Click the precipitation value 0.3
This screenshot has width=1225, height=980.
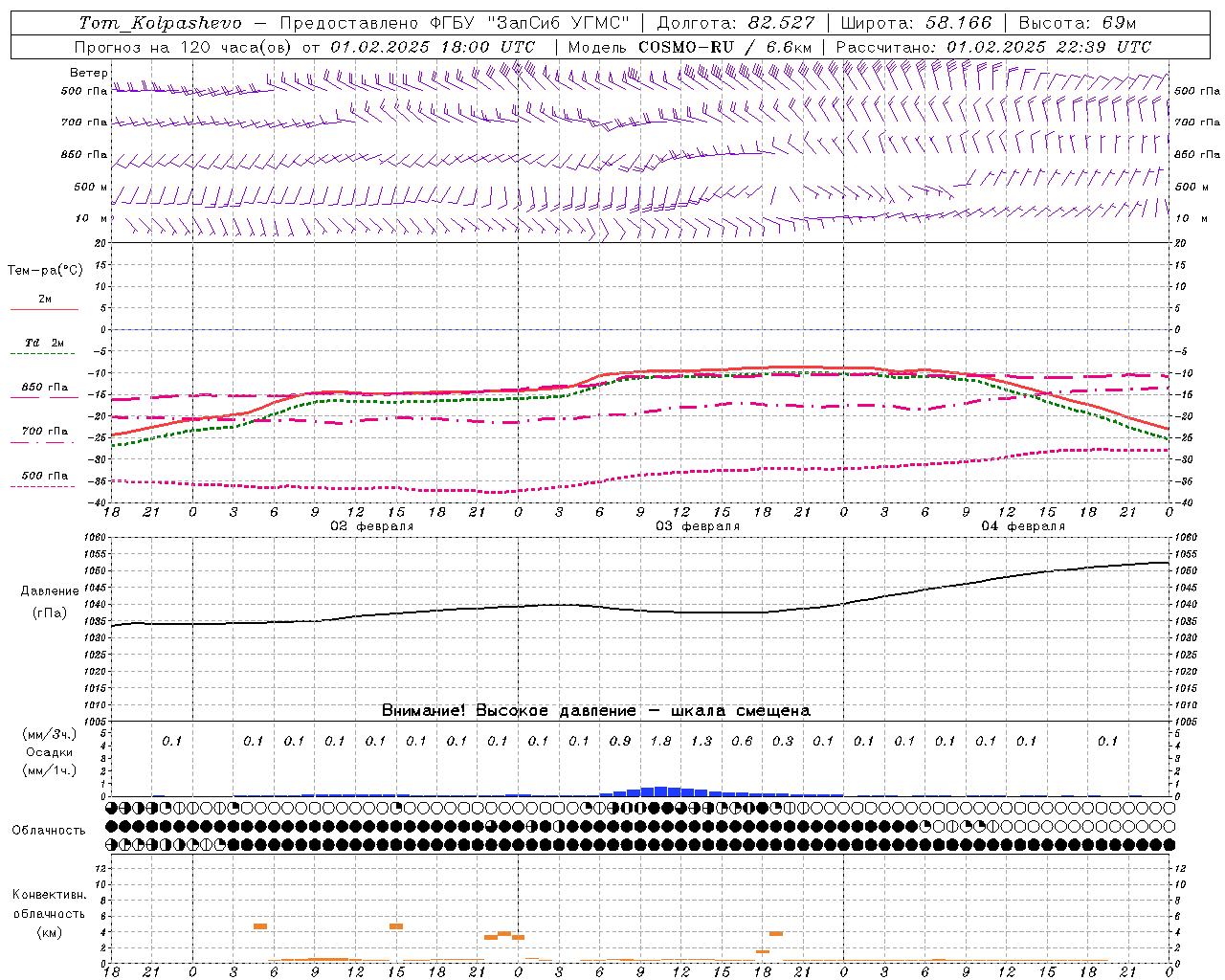783,741
